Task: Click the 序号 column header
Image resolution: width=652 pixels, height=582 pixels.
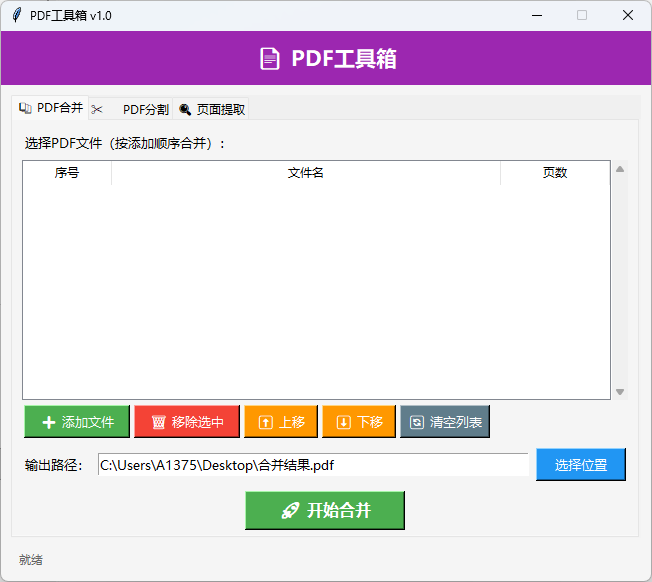Action: pos(67,173)
